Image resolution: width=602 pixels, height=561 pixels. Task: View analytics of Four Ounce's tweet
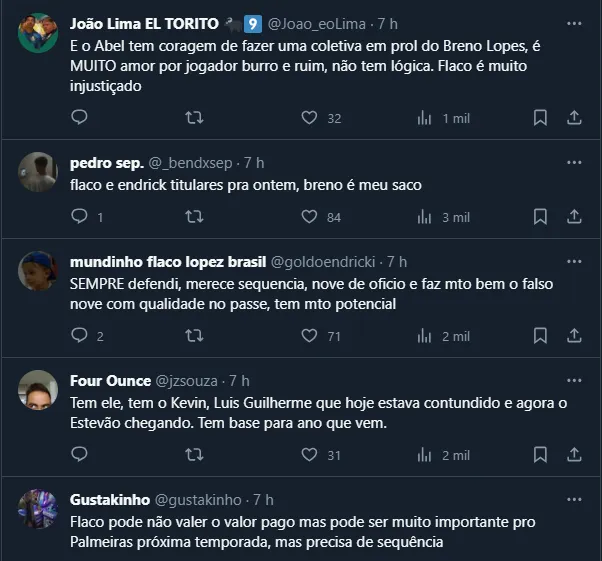[425, 455]
